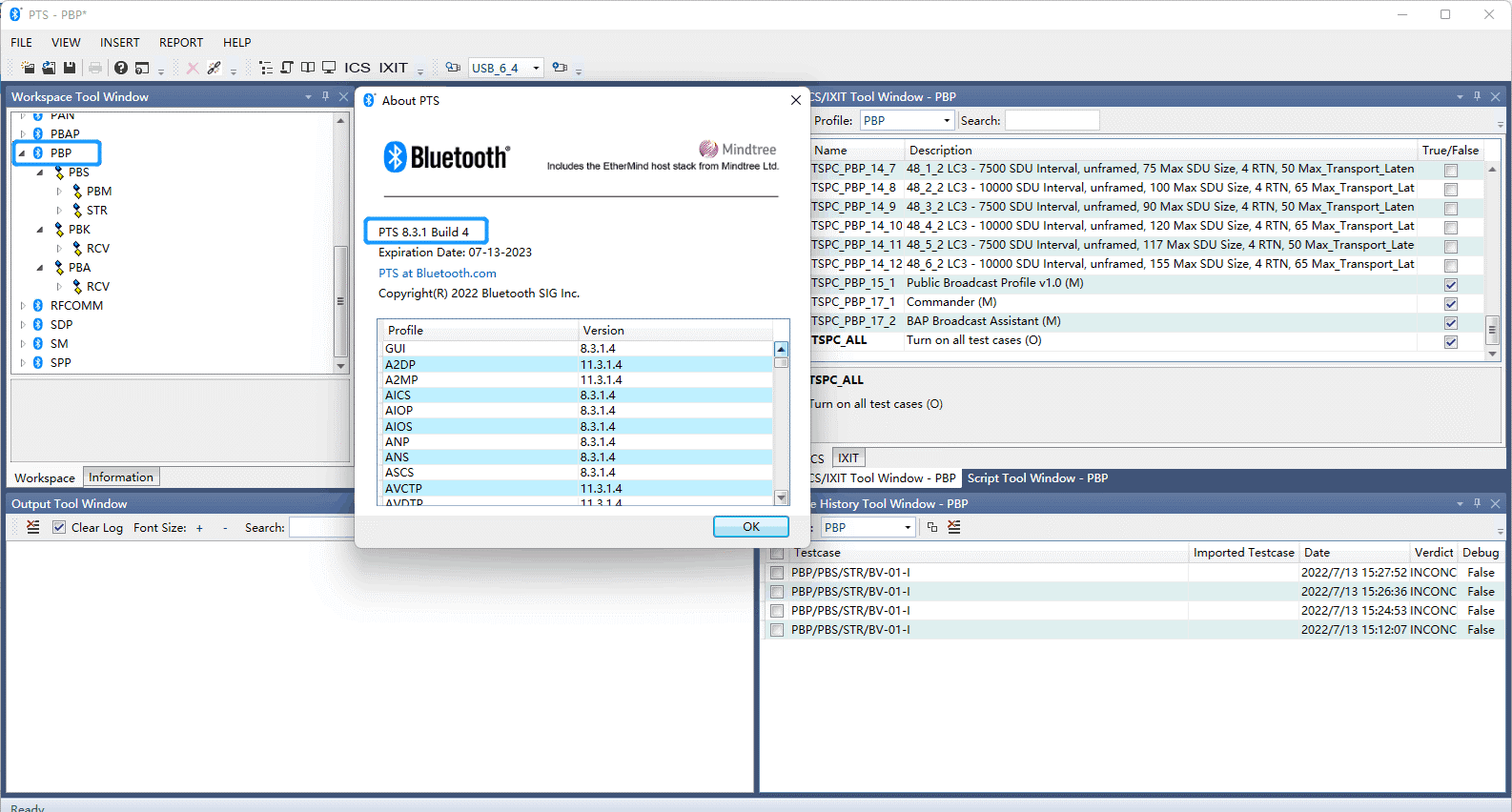Uncheck TSPC_PBP_15_1 Public Broadcast Profile
The width and height of the screenshot is (1512, 812).
pos(1451,285)
